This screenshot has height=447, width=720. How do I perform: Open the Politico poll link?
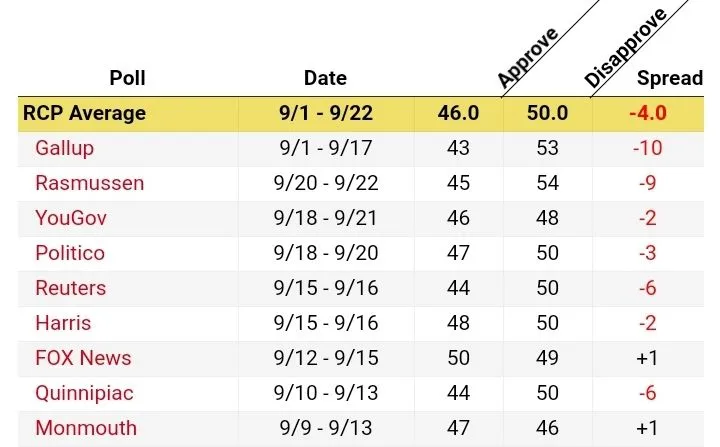click(70, 253)
